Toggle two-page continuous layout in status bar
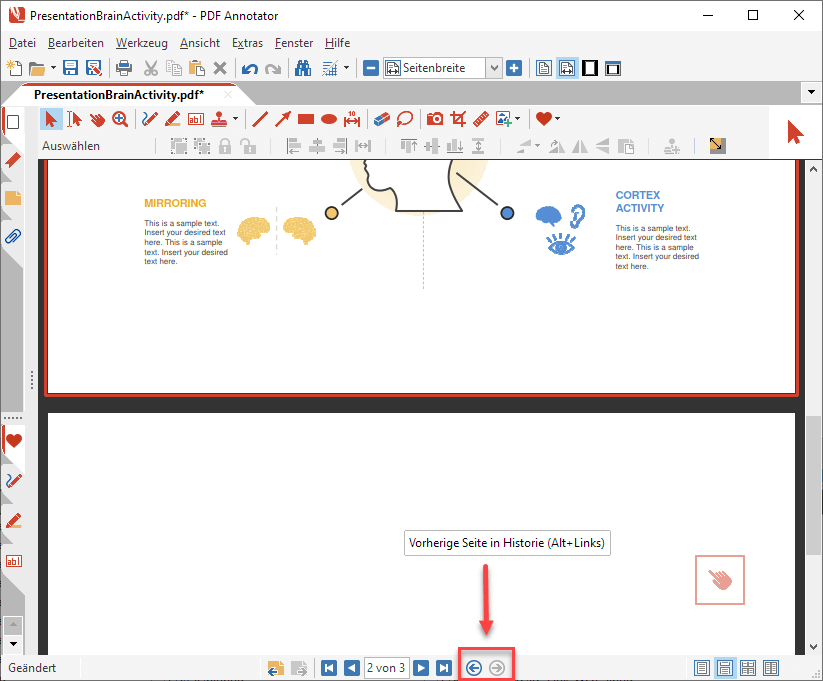Viewport: 823px width, 681px height. (x=748, y=668)
